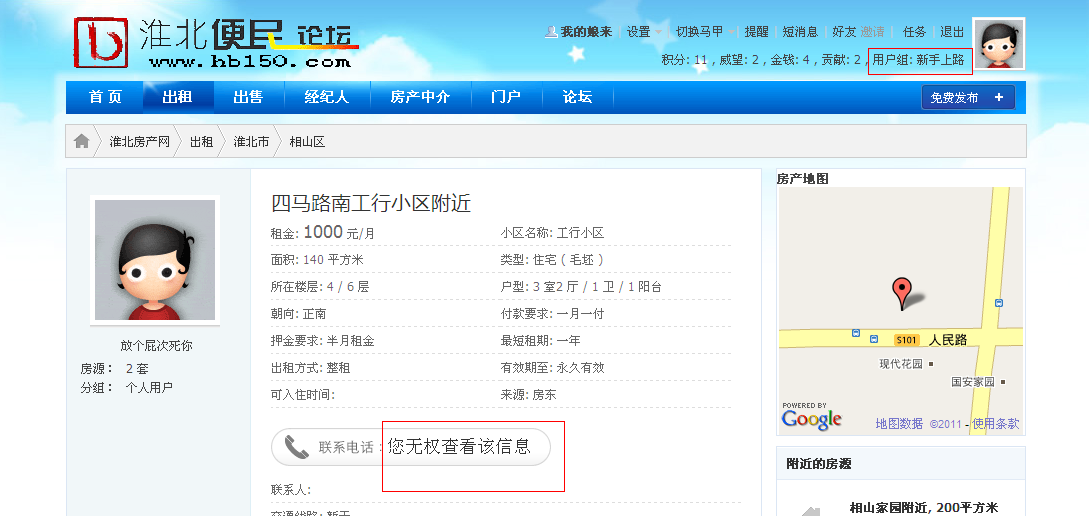This screenshot has width=1089, height=516.
Task: Expand the 切换马甲 dropdown arrow
Action: (731, 32)
